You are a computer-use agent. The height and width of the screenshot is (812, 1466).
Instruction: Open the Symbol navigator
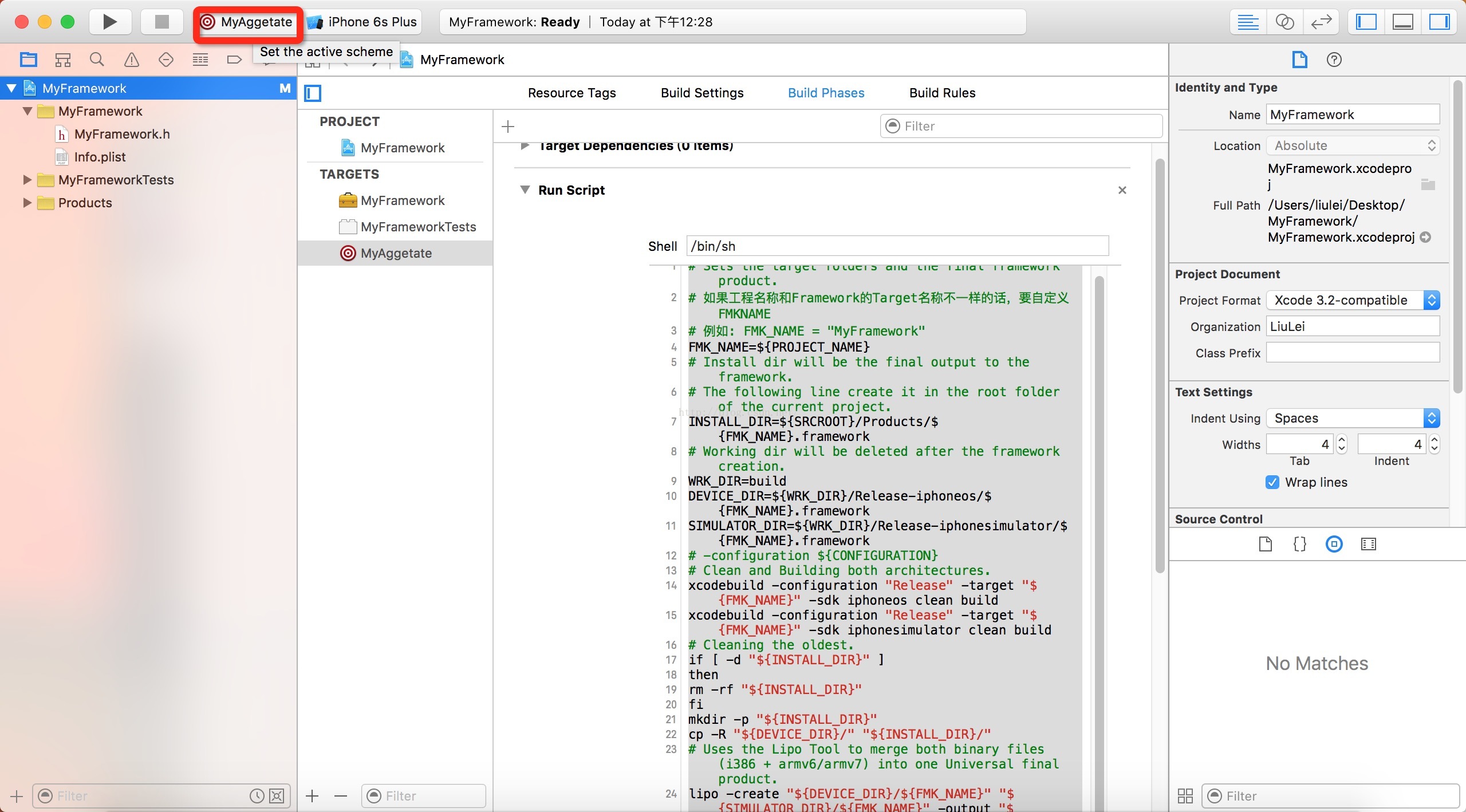coord(63,60)
